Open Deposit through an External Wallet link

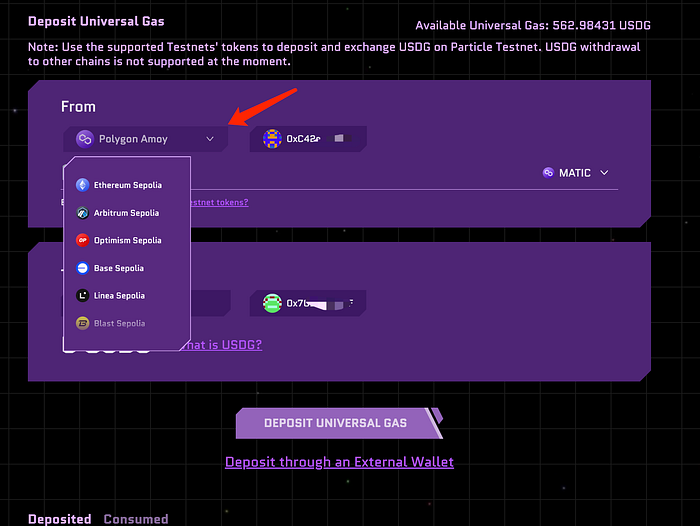click(x=339, y=462)
